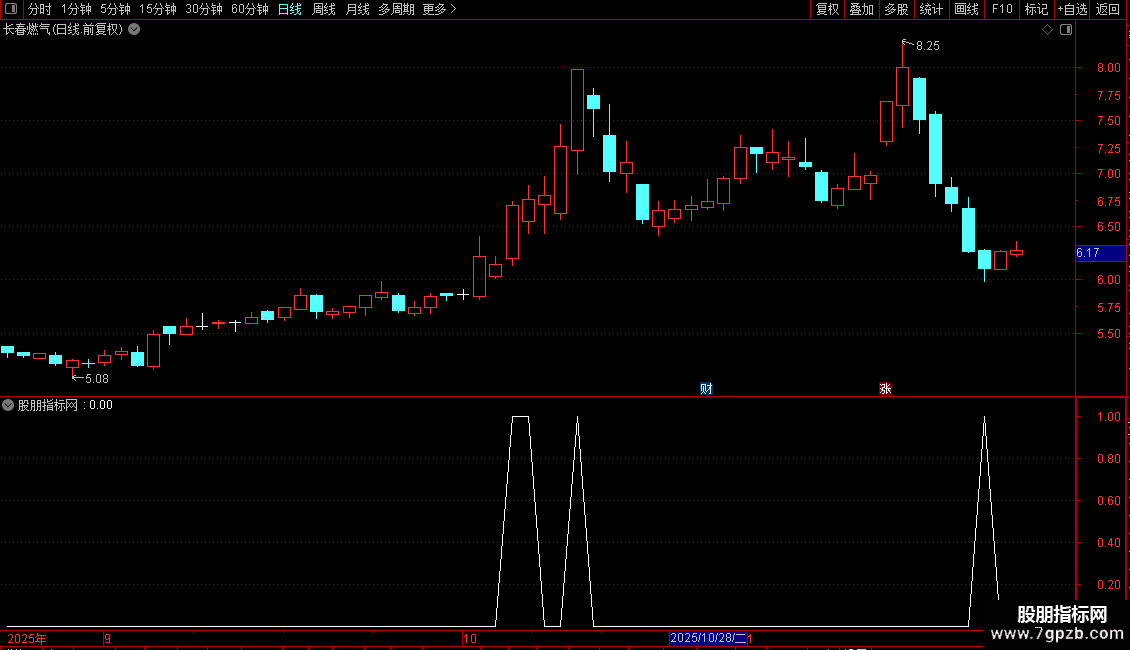Select the 5分钟 period tab
The height and width of the screenshot is (650, 1130).
115,9
